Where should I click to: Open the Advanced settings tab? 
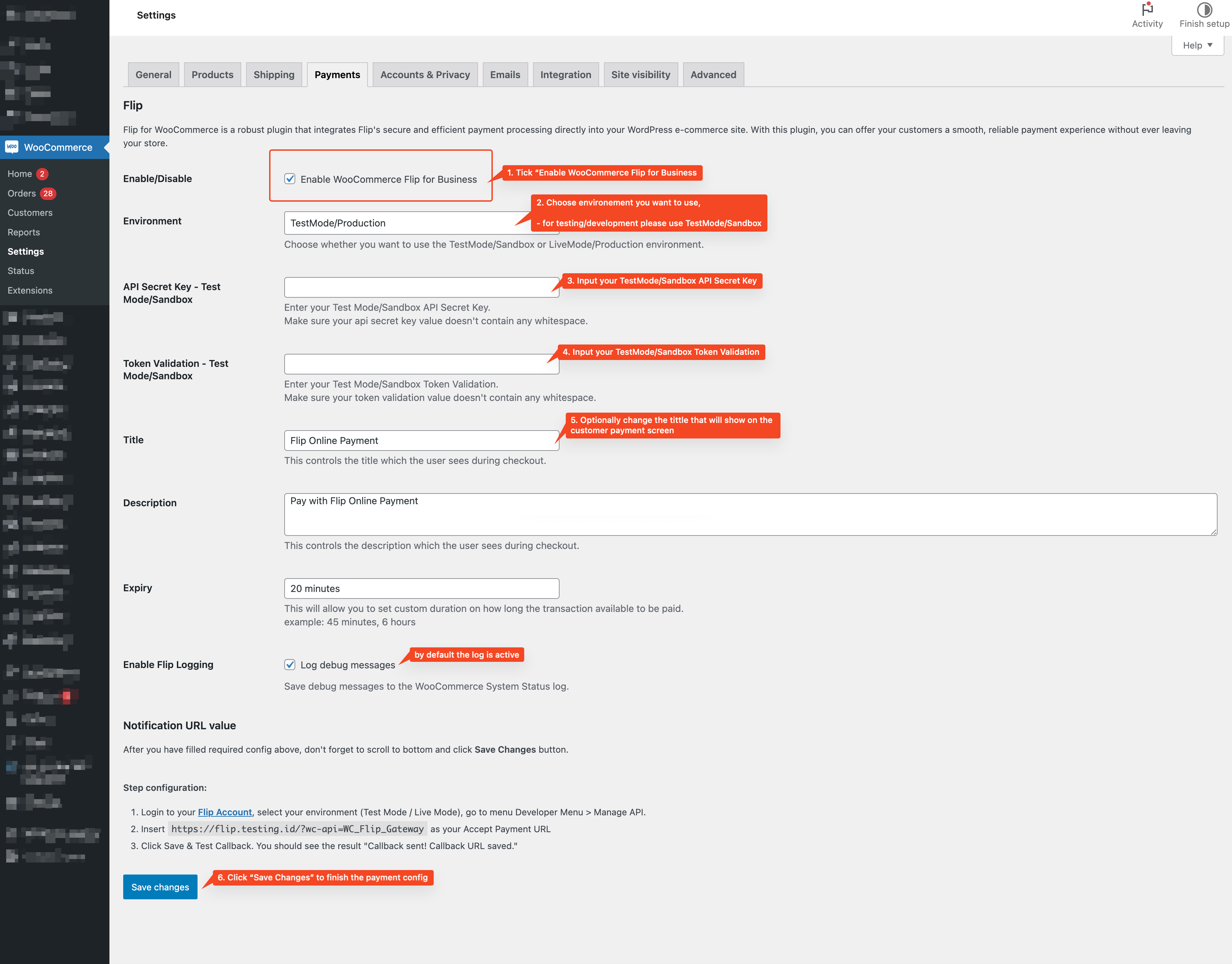(713, 74)
